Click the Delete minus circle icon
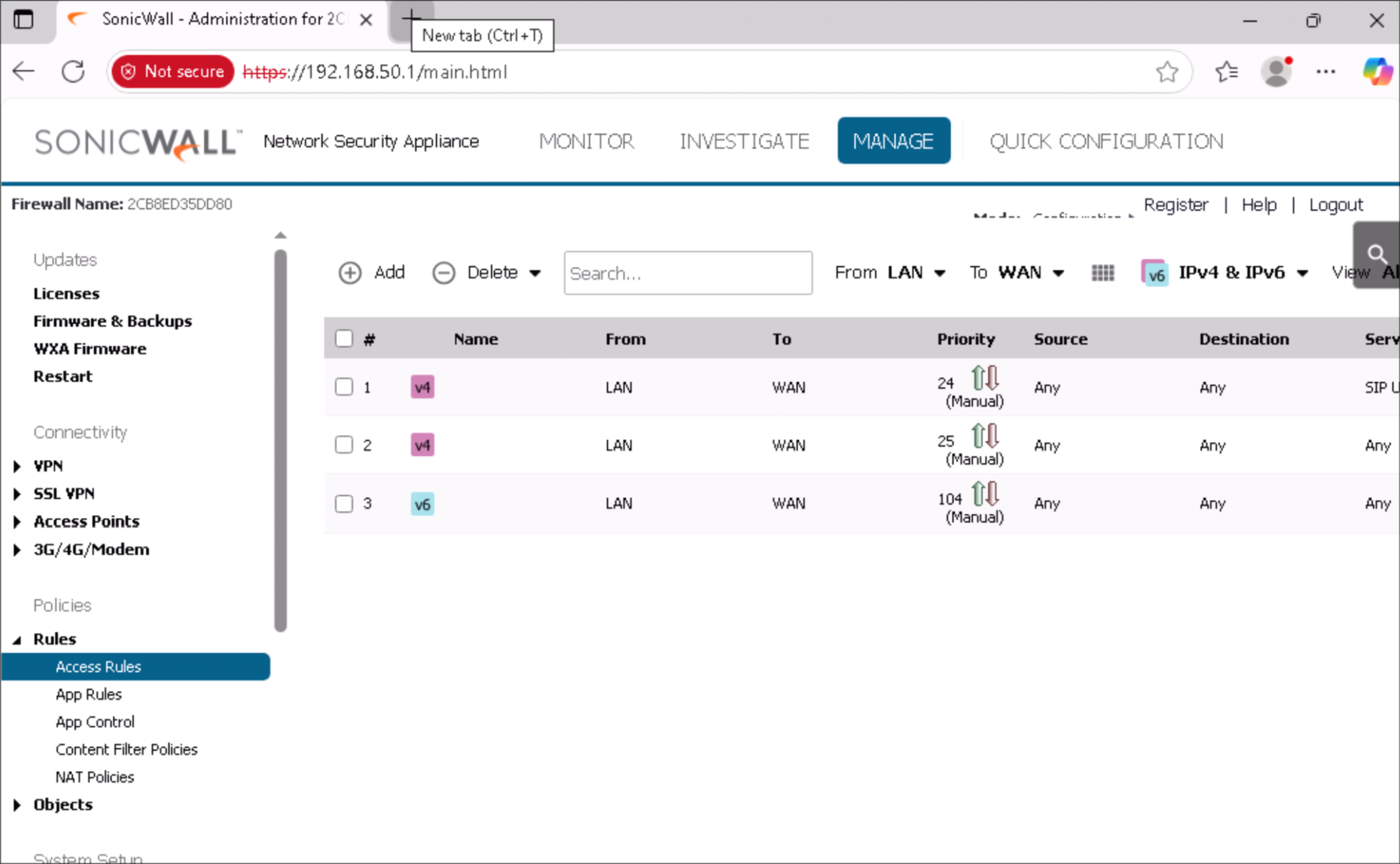The width and height of the screenshot is (1400, 864). (x=444, y=273)
